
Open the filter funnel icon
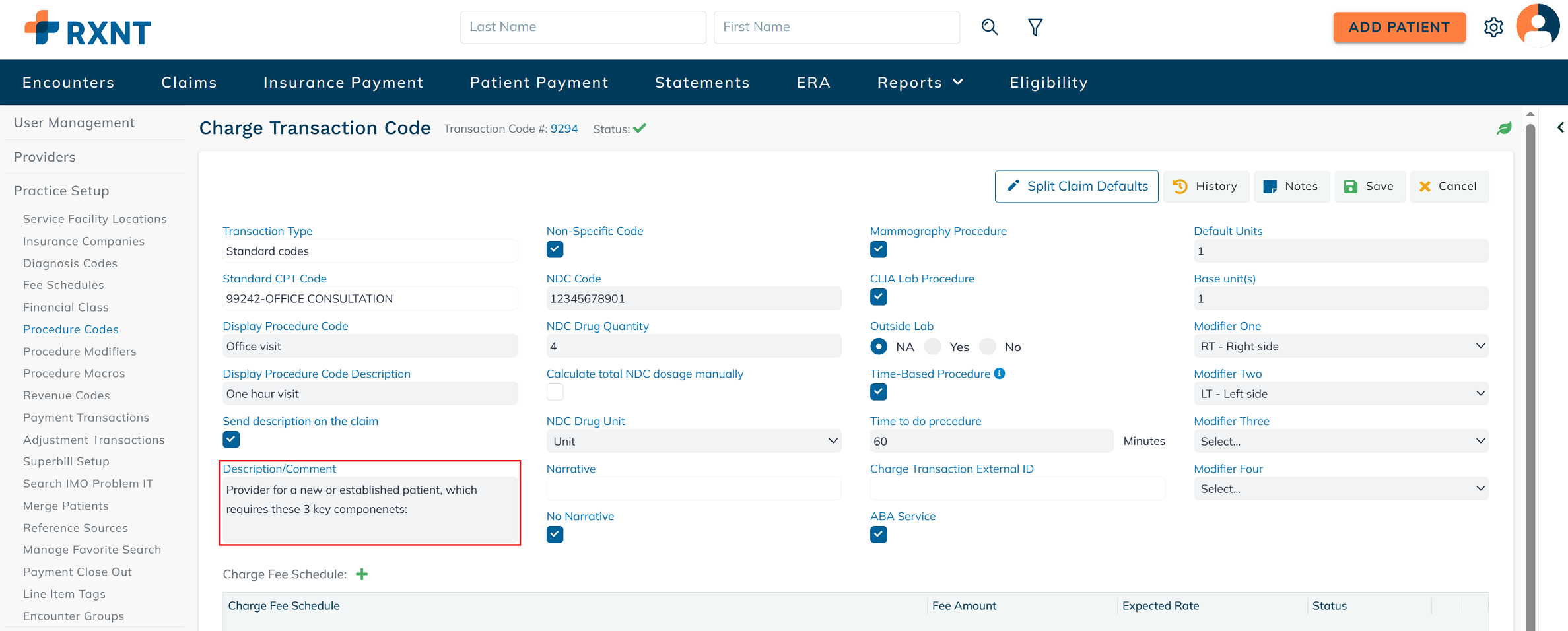(x=1035, y=27)
